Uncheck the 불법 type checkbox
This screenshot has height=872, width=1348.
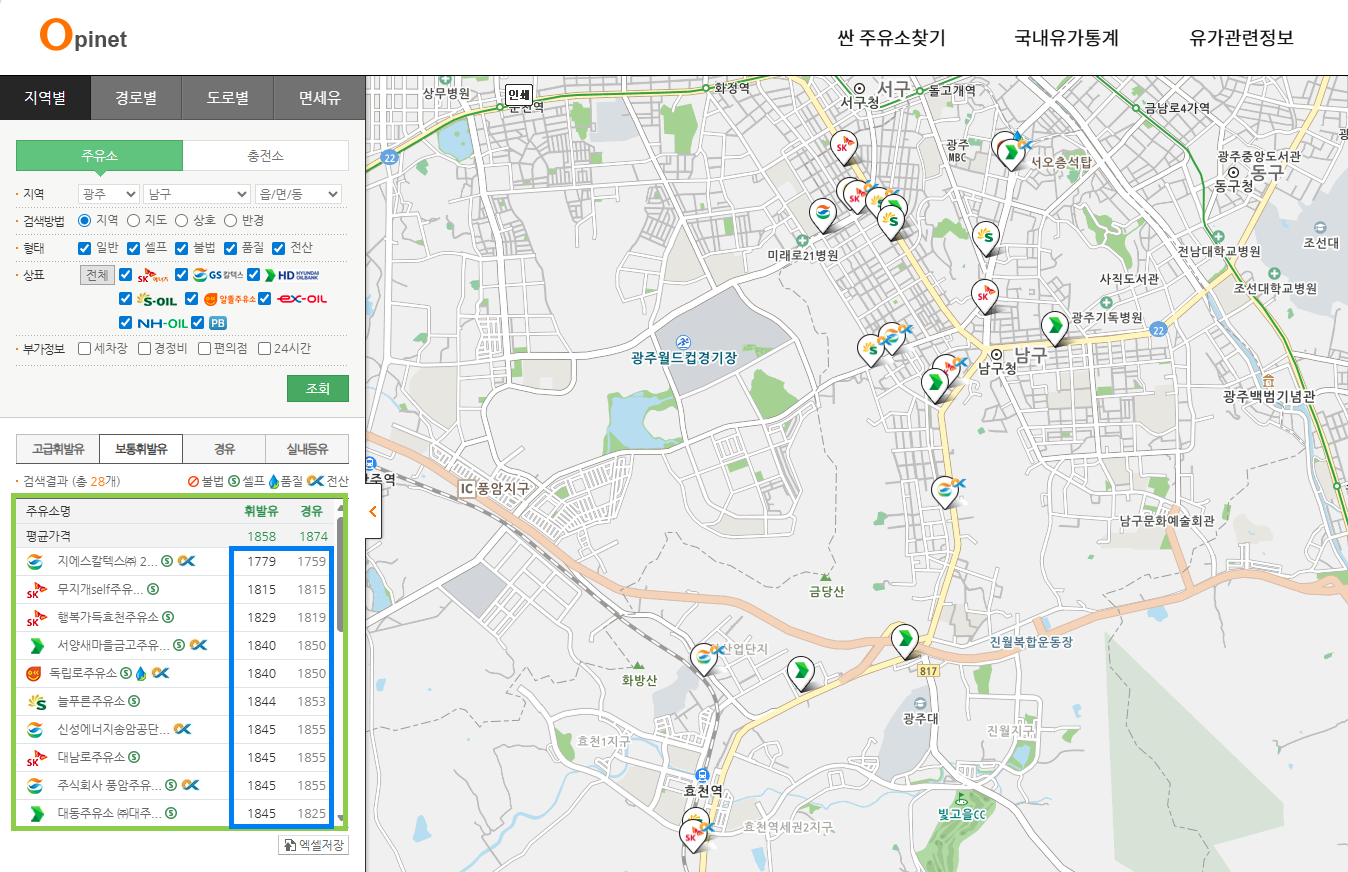tap(182, 248)
